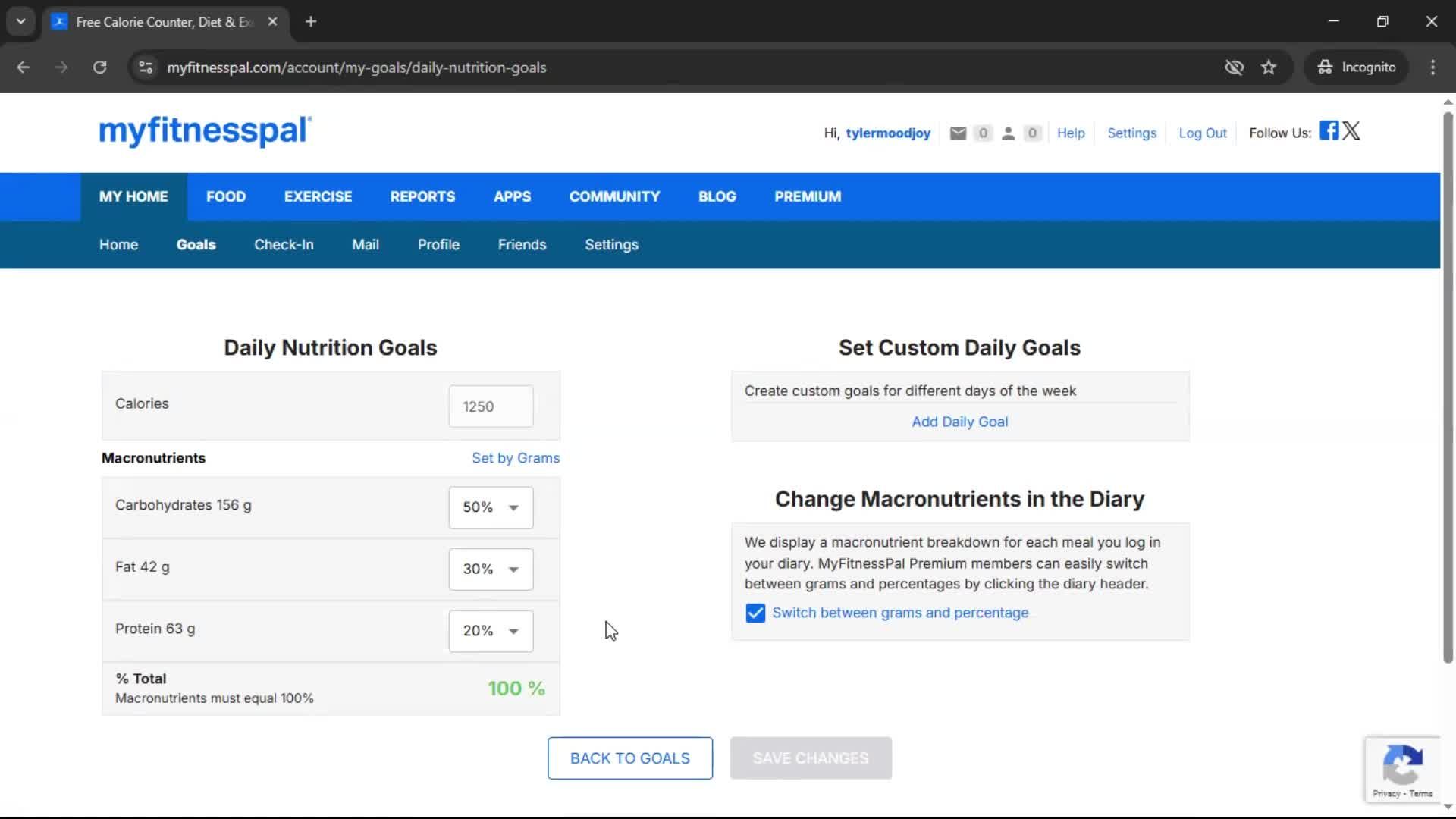Open the REPORTS main tab
1456x819 pixels.
(x=422, y=196)
